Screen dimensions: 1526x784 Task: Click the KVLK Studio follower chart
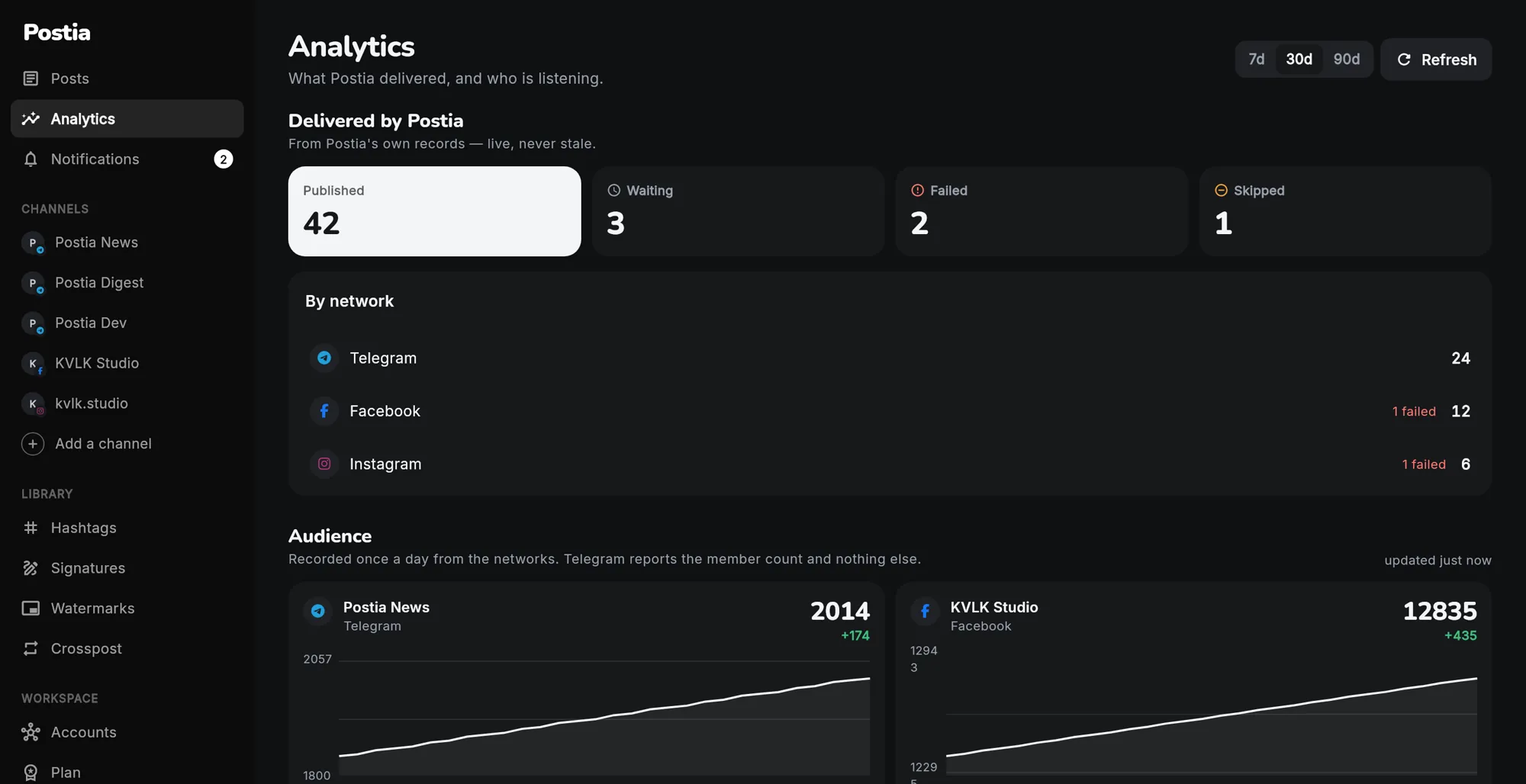1212,718
